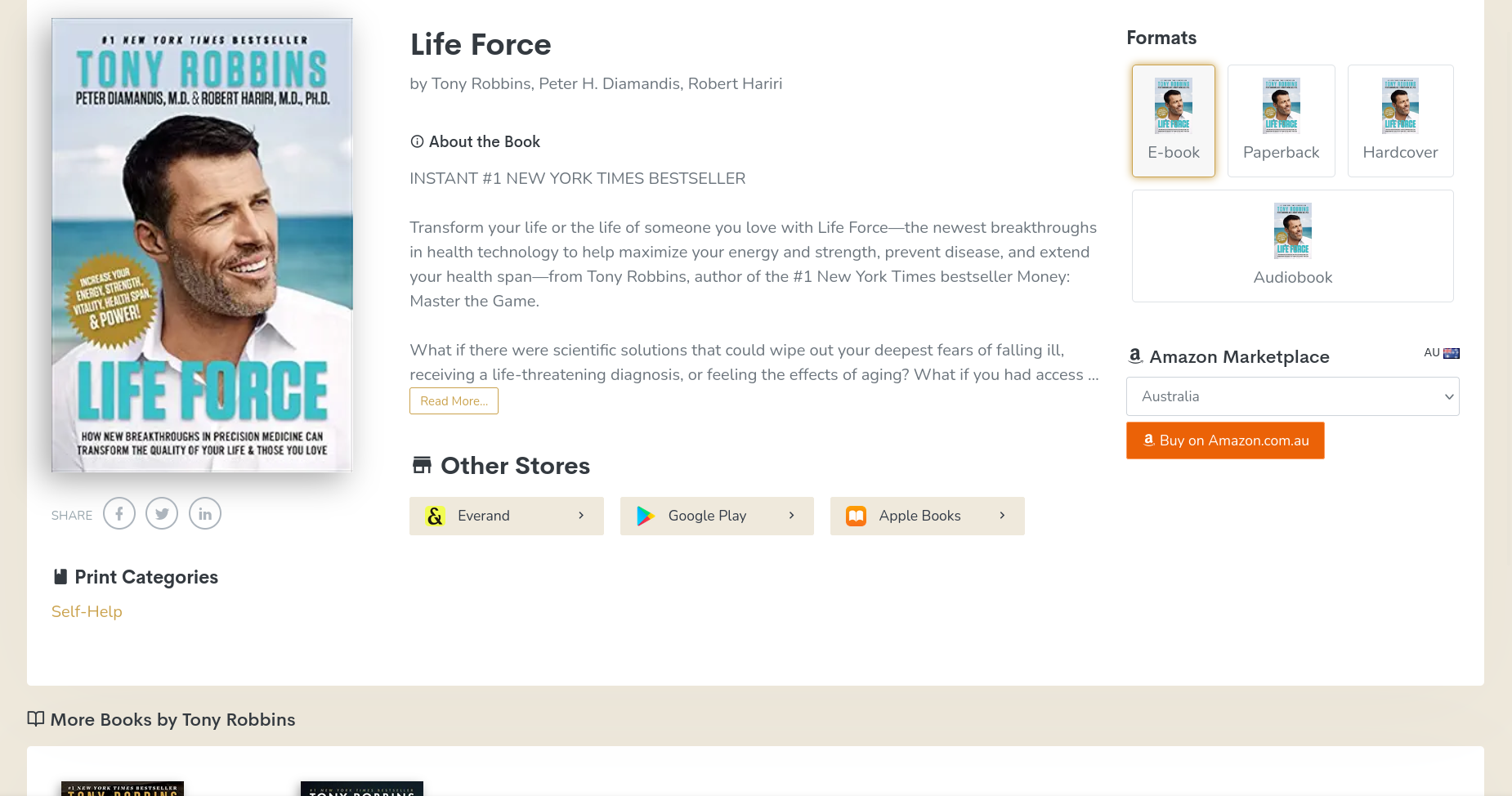Switch to Paperback format
Image resolution: width=1512 pixels, height=796 pixels.
[x=1281, y=121]
